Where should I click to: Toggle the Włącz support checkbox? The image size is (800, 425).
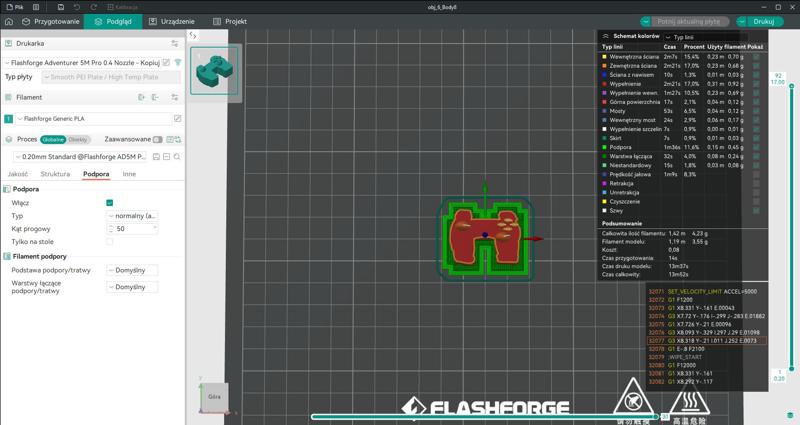[x=109, y=203]
